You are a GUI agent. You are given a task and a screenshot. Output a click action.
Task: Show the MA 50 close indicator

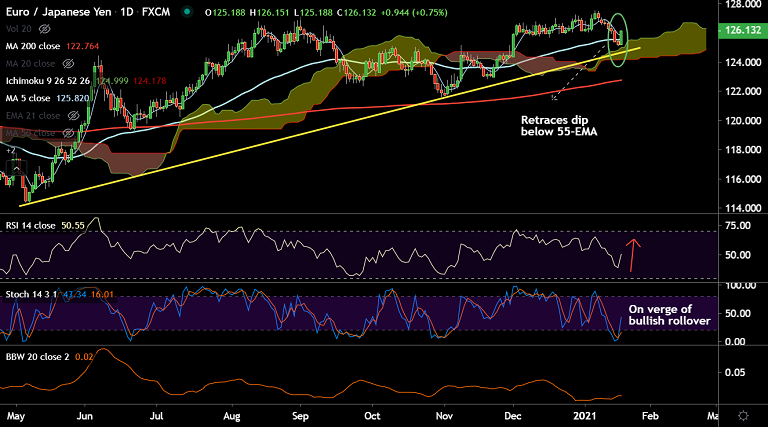[69, 133]
